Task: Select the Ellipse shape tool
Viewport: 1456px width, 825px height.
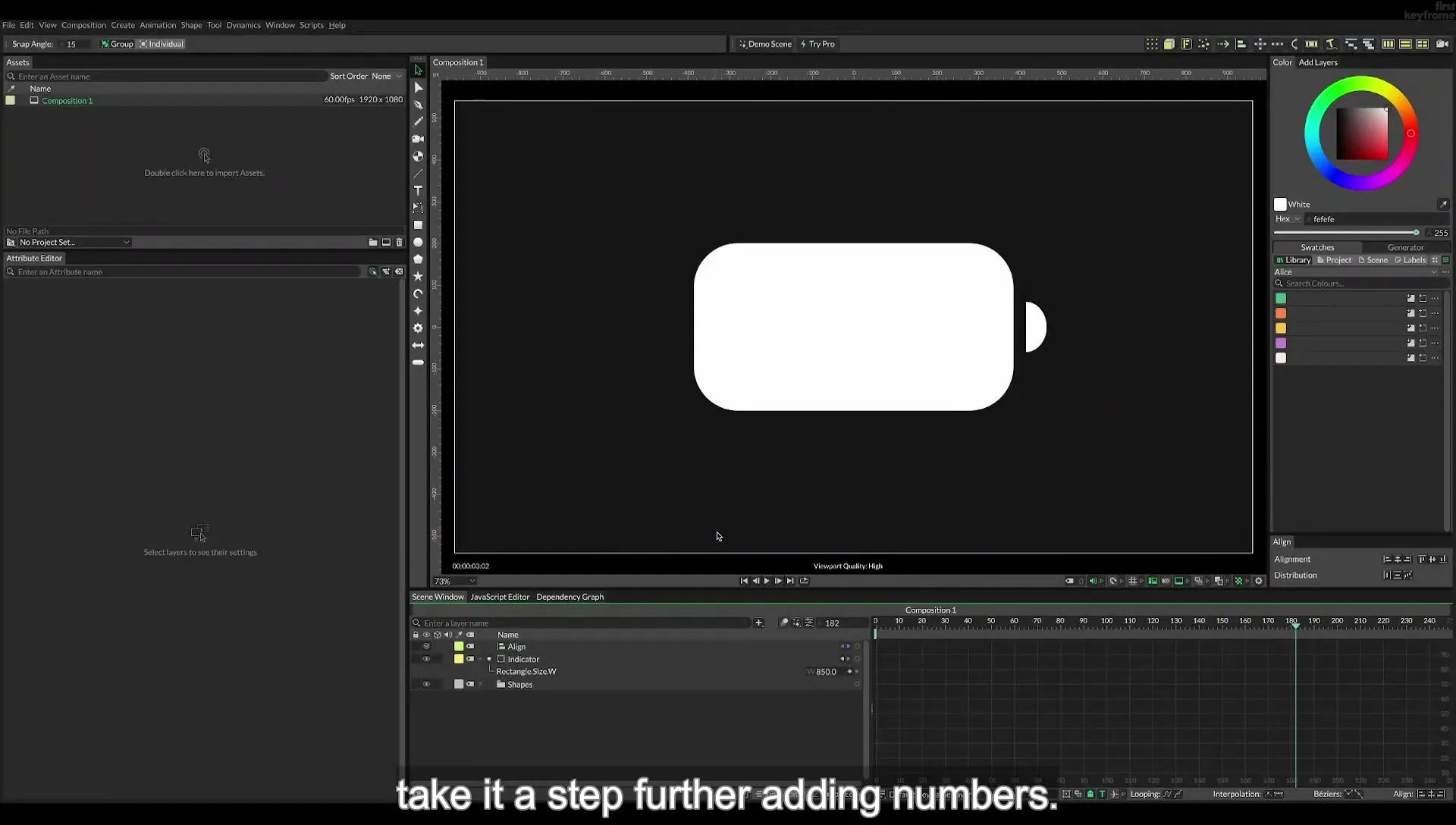Action: [x=418, y=243]
